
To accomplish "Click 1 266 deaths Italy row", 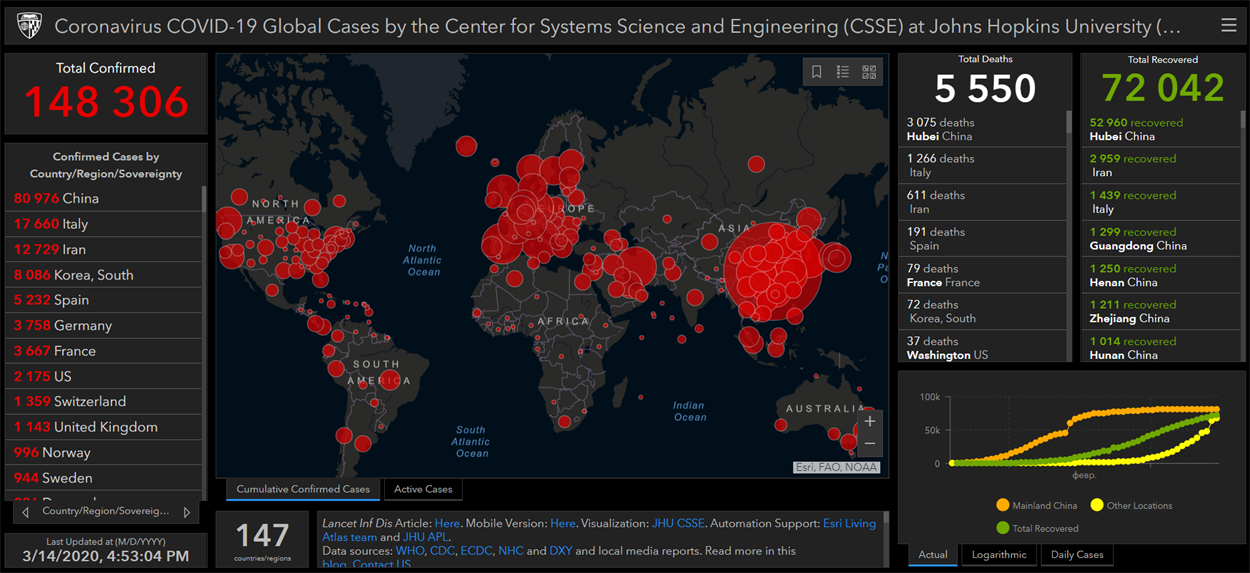I will pyautogui.click(x=983, y=165).
